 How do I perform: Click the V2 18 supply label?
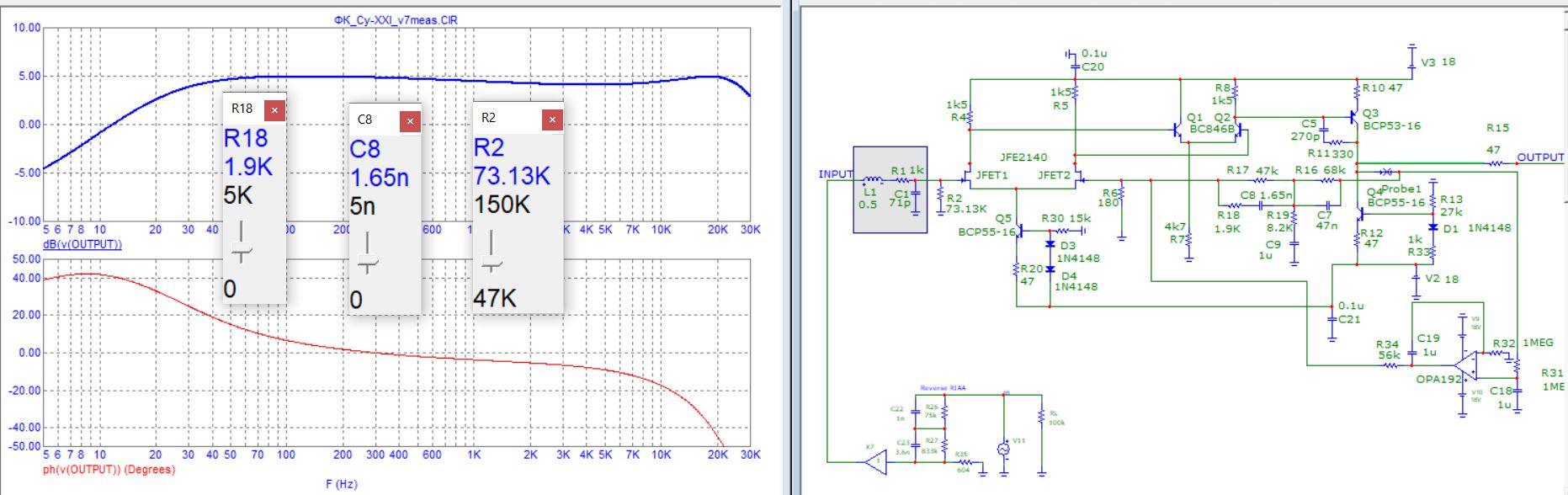coord(1442,279)
